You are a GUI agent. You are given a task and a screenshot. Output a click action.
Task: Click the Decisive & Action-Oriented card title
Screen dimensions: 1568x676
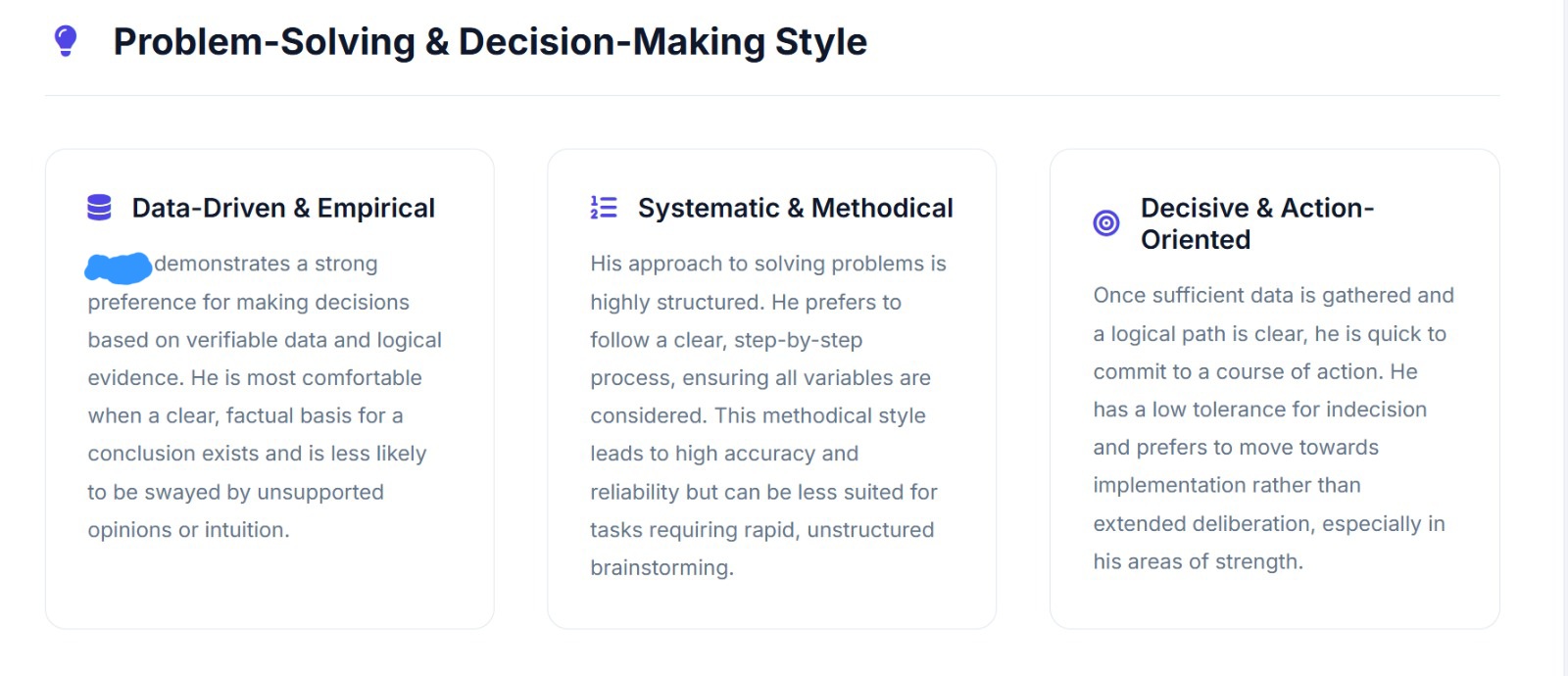click(x=1257, y=223)
